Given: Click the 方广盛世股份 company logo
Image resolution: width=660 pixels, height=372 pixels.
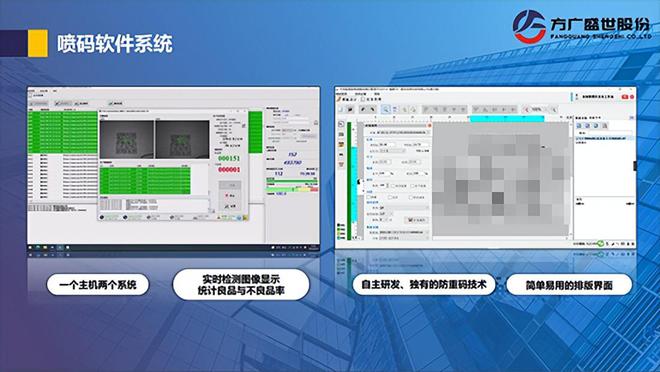Looking at the screenshot, I should click(582, 26).
